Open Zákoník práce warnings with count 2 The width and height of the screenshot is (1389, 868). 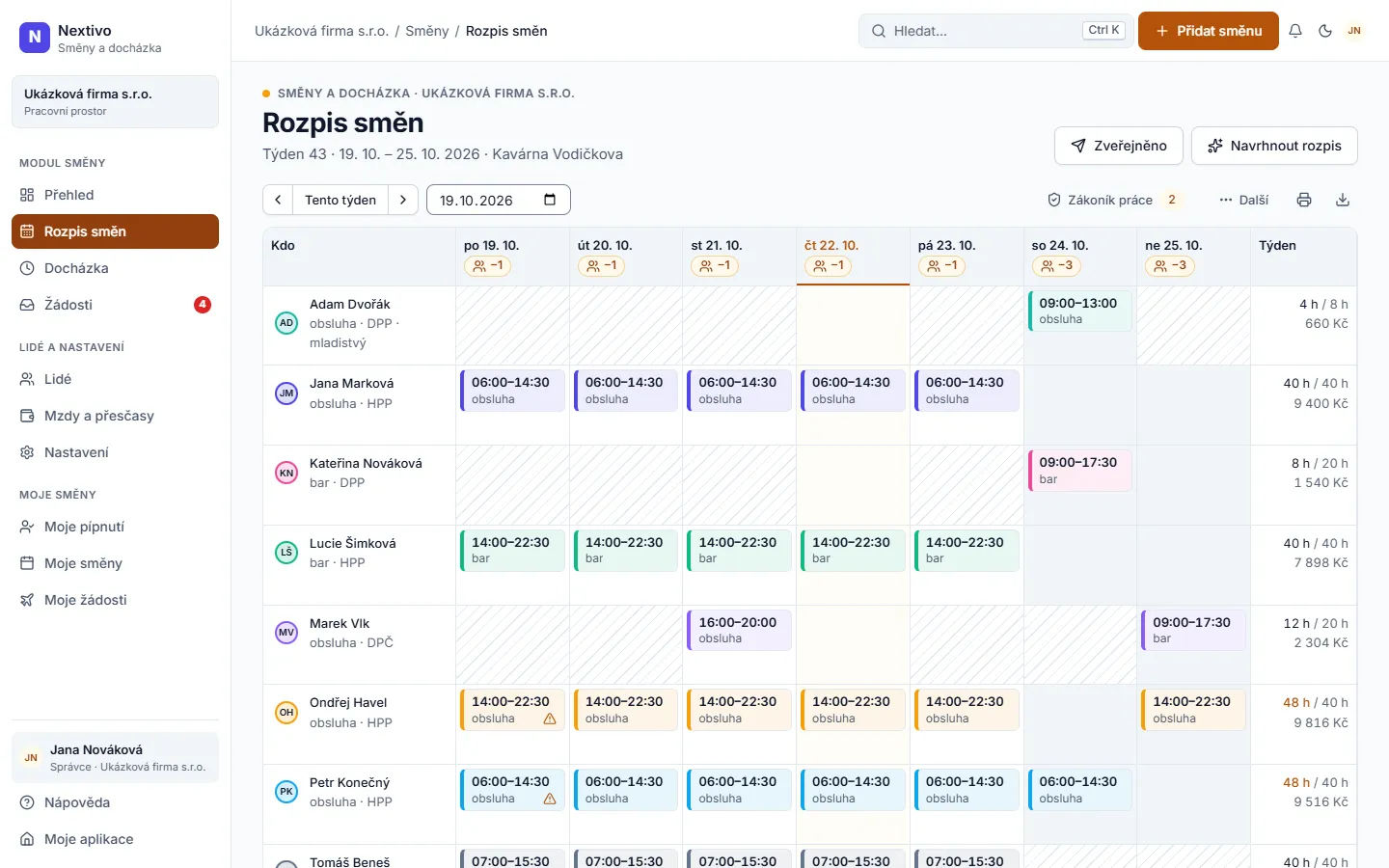[1115, 200]
